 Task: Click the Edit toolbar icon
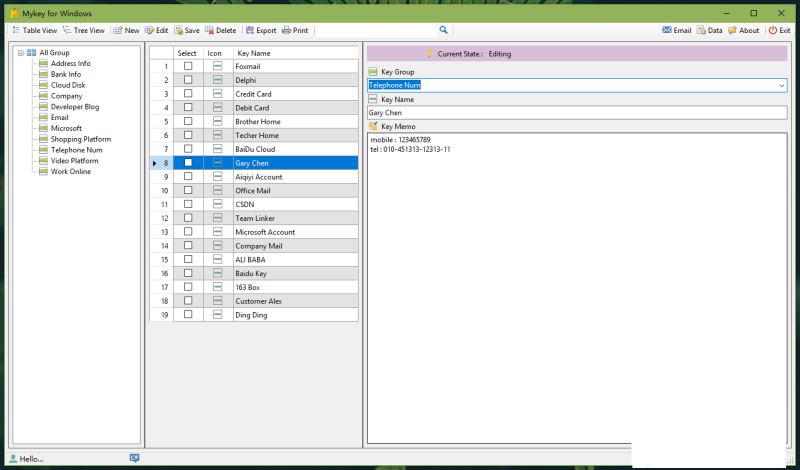click(149, 31)
